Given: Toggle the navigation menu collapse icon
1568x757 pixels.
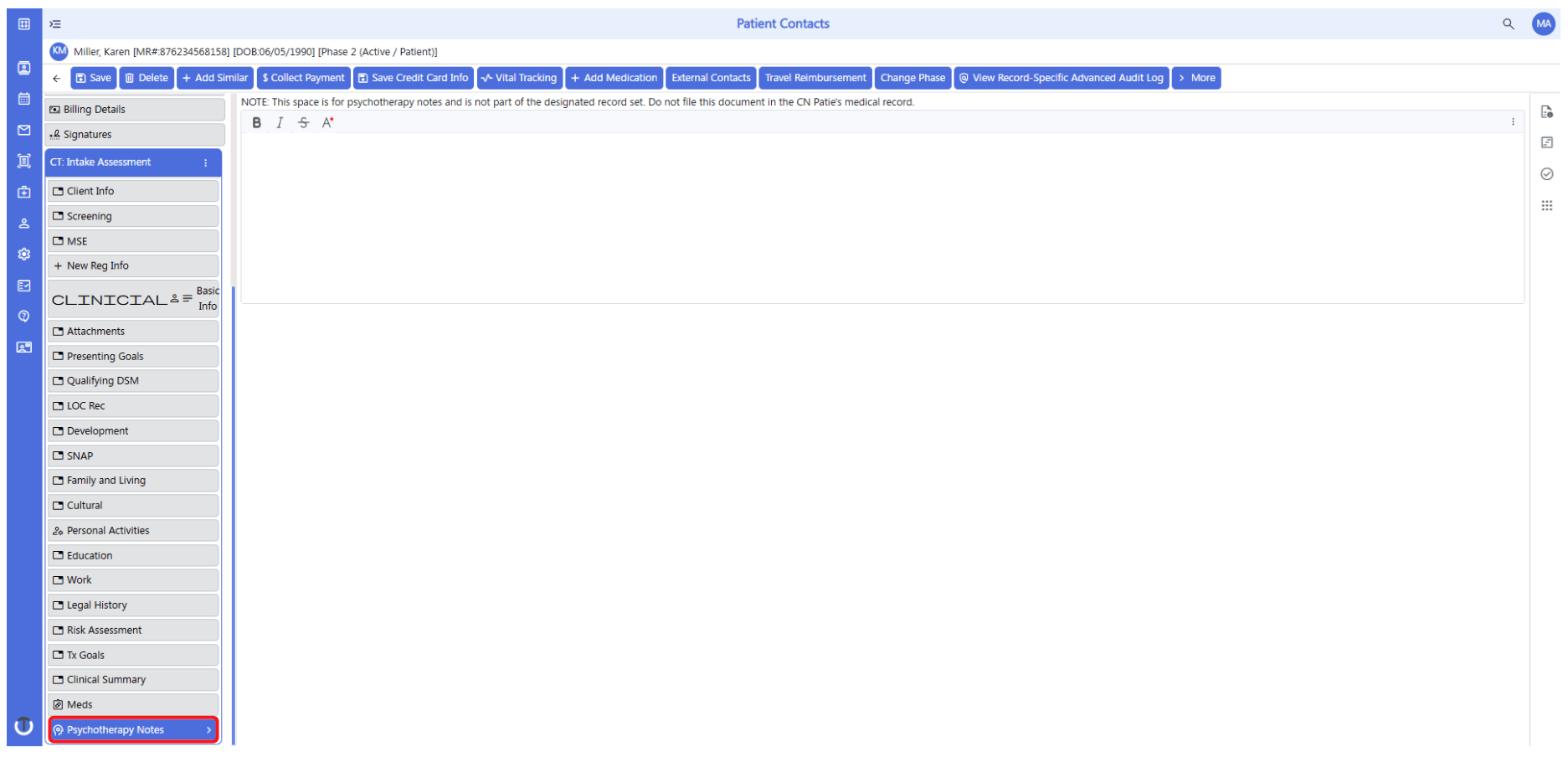Looking at the screenshot, I should (x=55, y=24).
